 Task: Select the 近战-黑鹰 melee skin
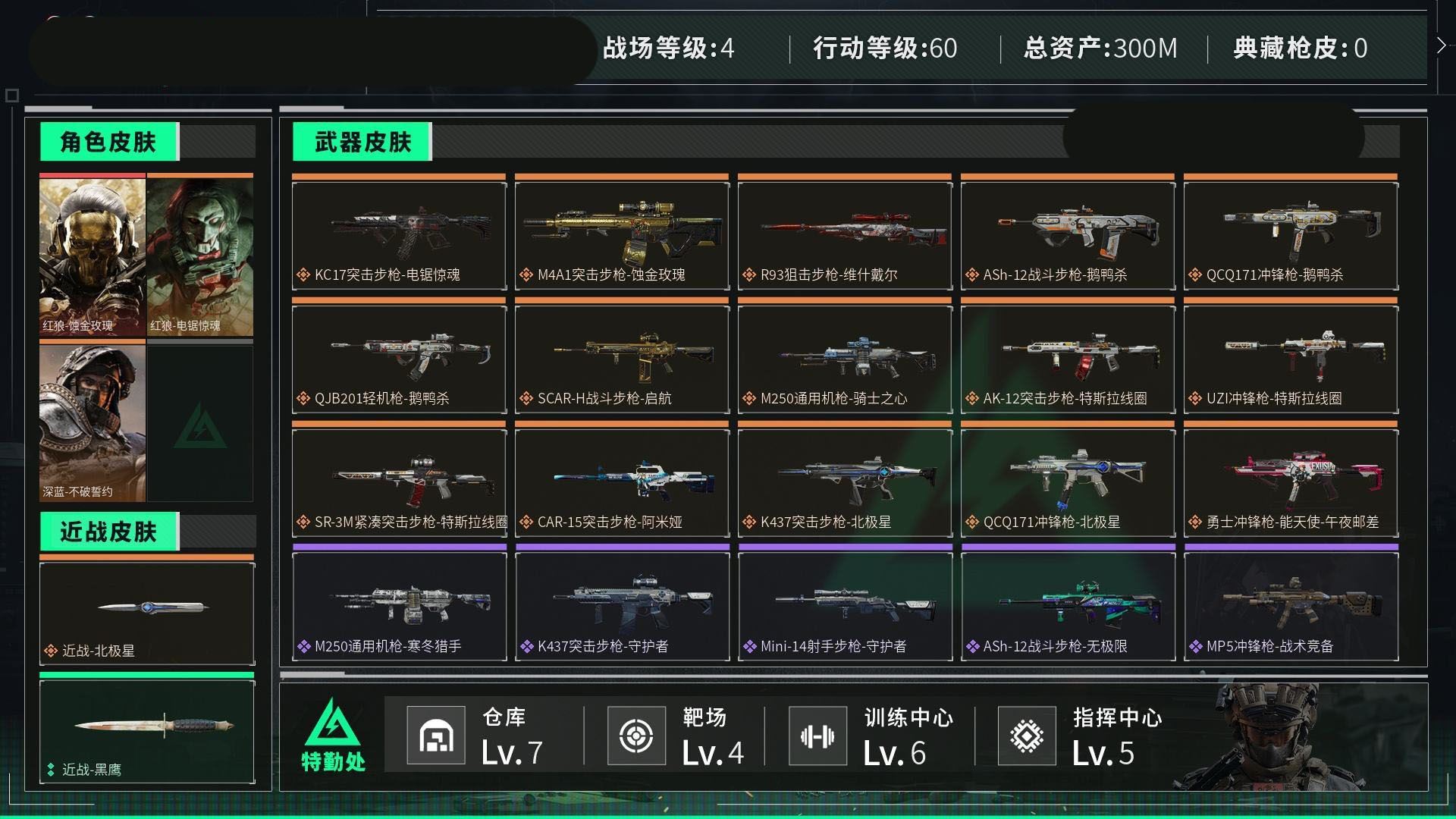pos(147,728)
